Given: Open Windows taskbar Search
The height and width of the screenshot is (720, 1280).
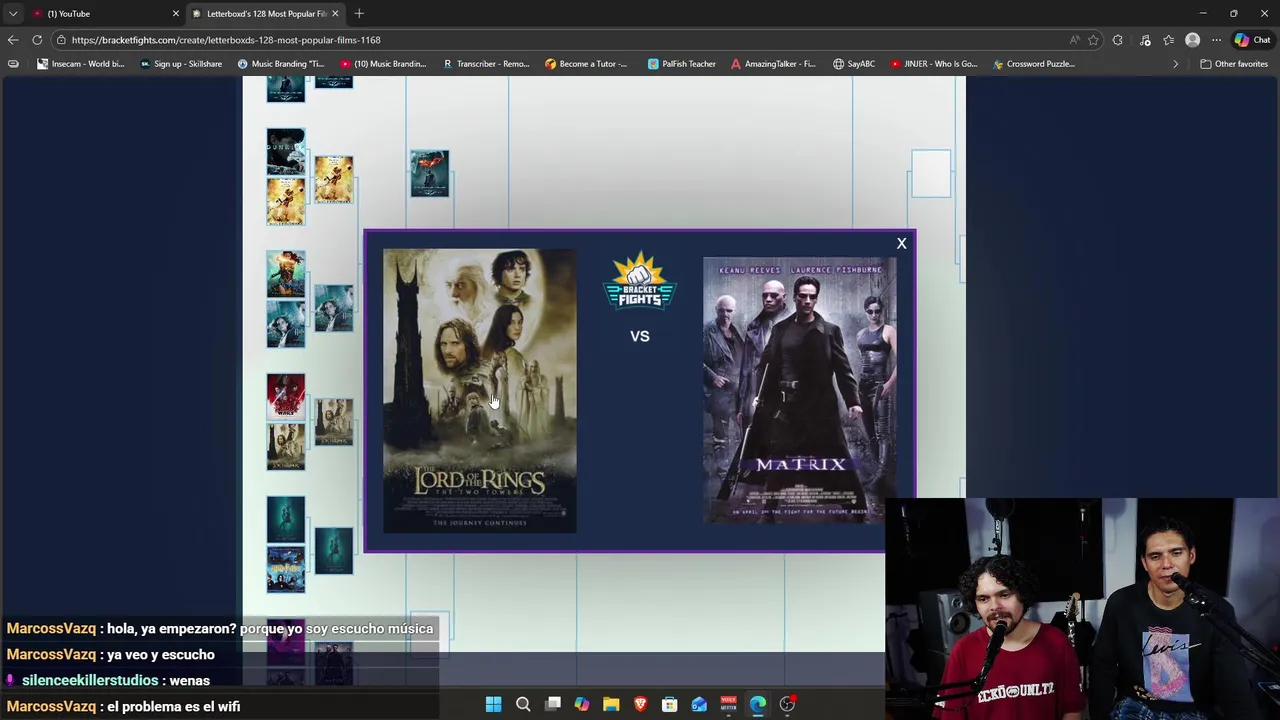Looking at the screenshot, I should [x=523, y=704].
